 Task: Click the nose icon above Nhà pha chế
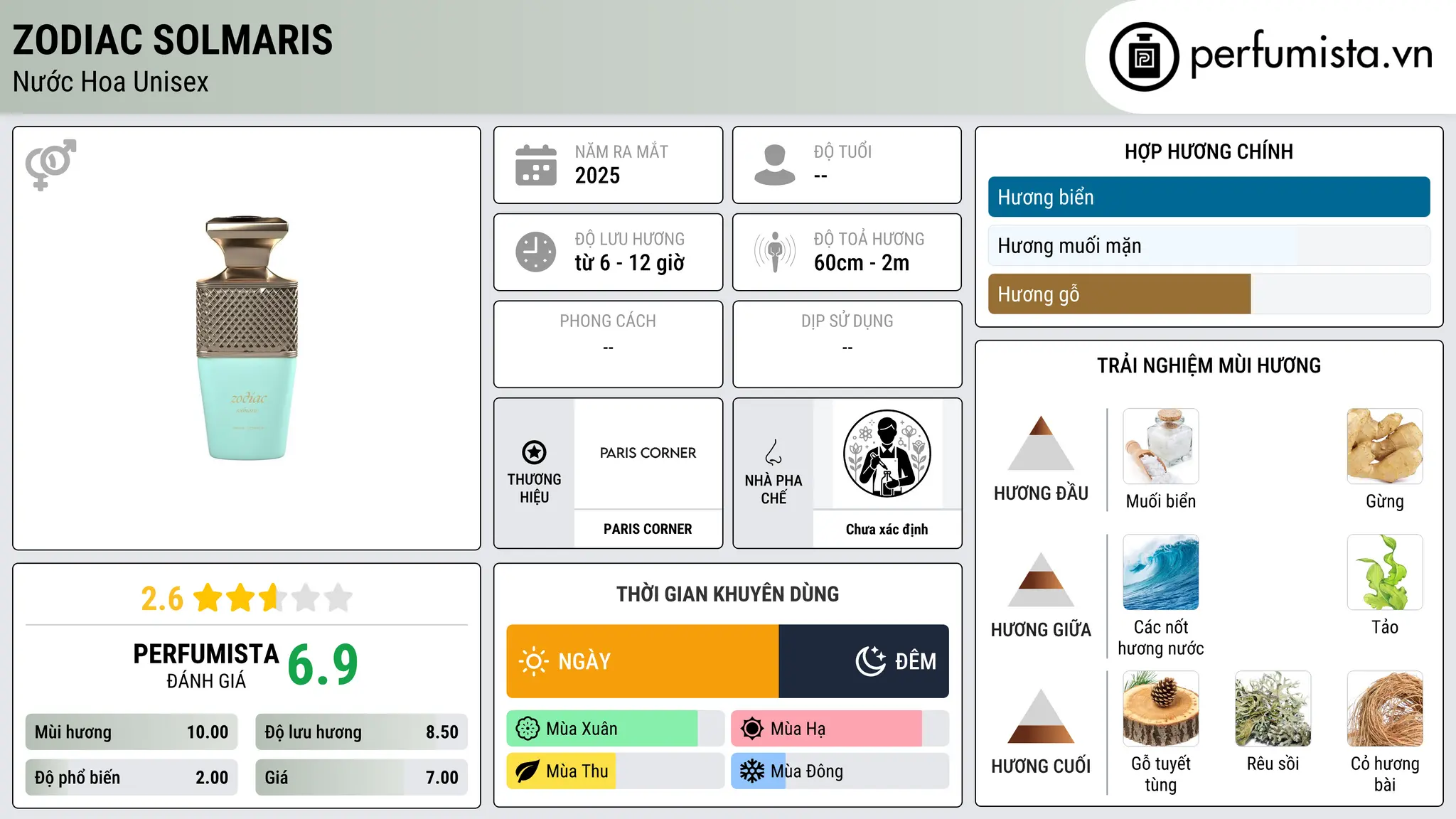(773, 452)
